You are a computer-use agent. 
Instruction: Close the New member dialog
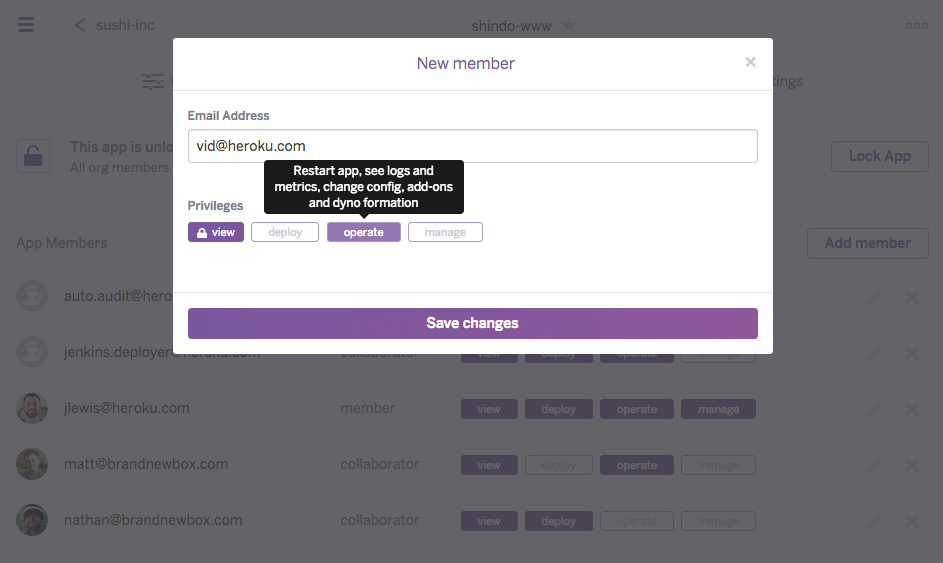tap(750, 62)
